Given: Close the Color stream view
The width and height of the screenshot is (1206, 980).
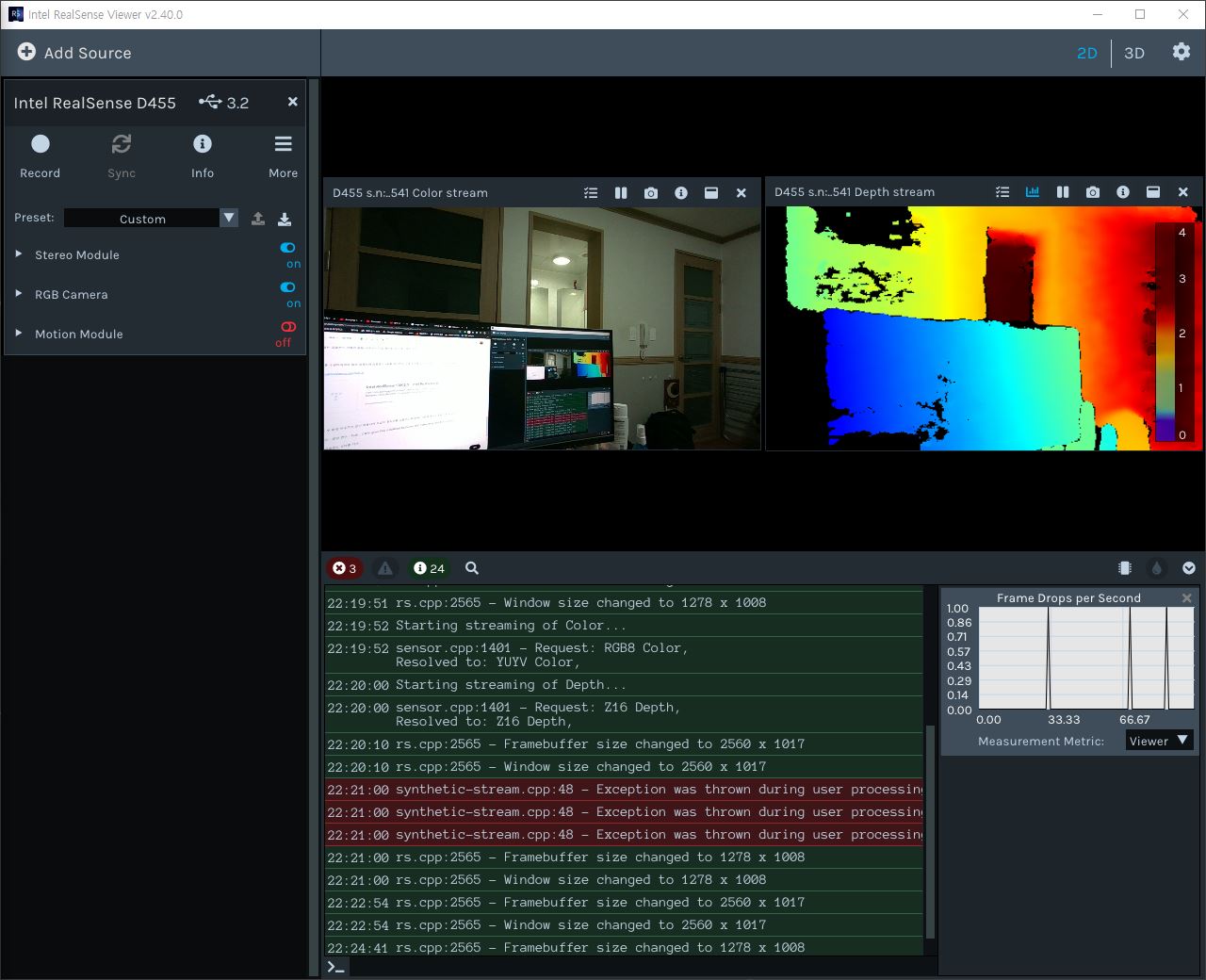Looking at the screenshot, I should (x=742, y=192).
